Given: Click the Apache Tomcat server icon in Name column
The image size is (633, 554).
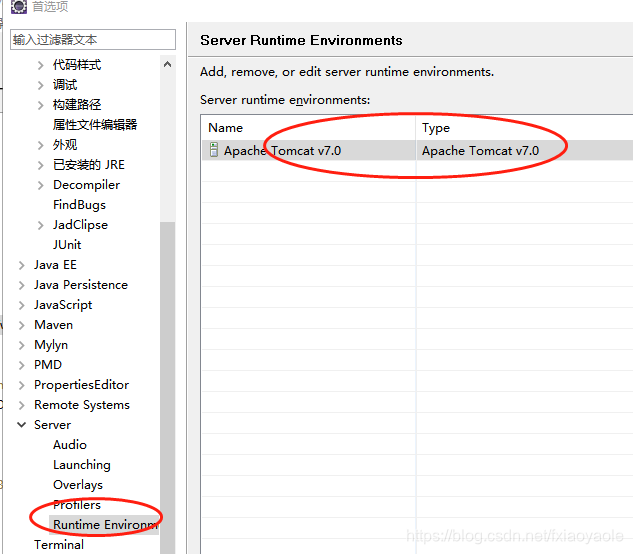Looking at the screenshot, I should 214,150.
